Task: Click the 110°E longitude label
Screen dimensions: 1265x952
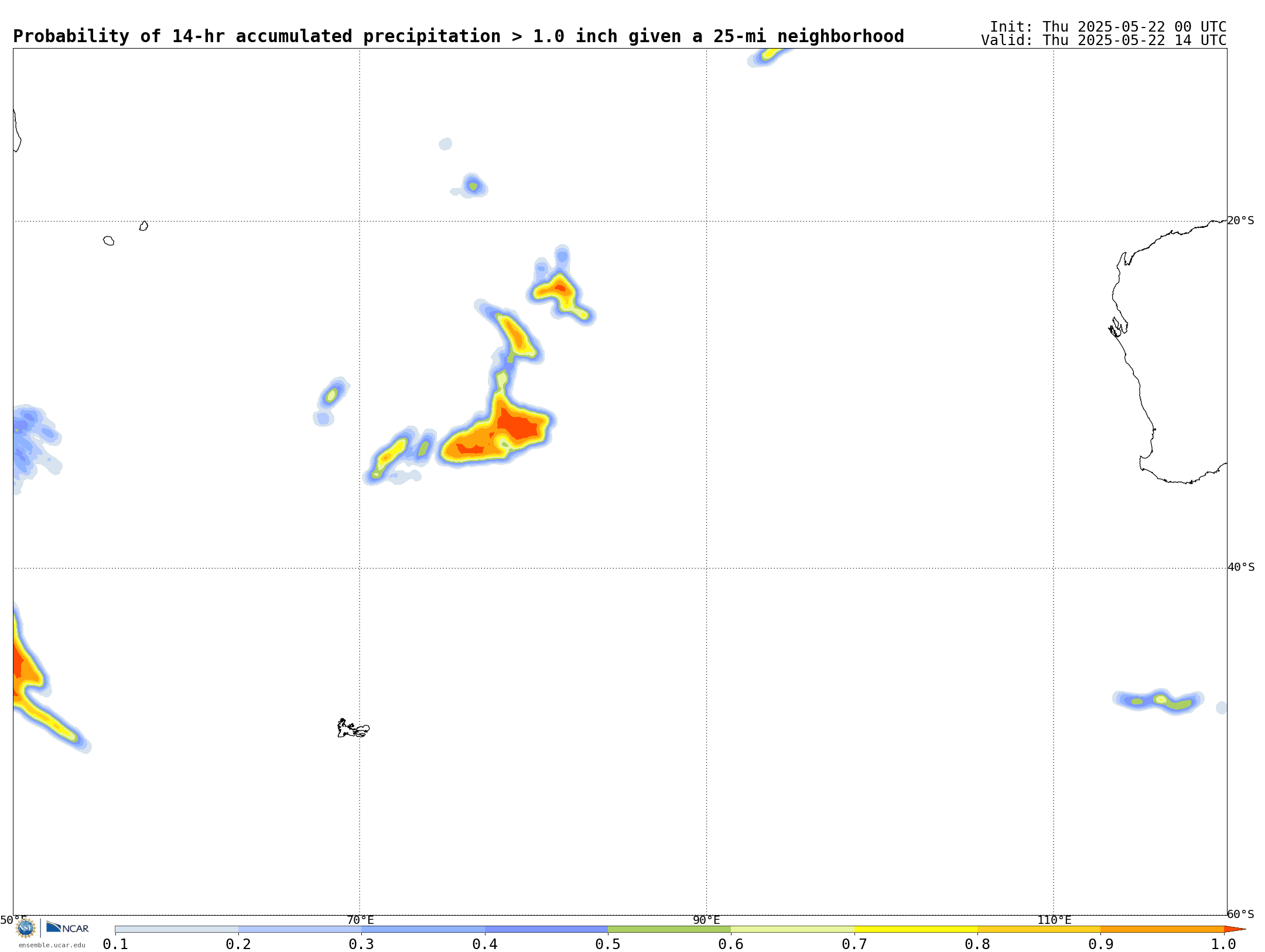Action: click(1054, 920)
